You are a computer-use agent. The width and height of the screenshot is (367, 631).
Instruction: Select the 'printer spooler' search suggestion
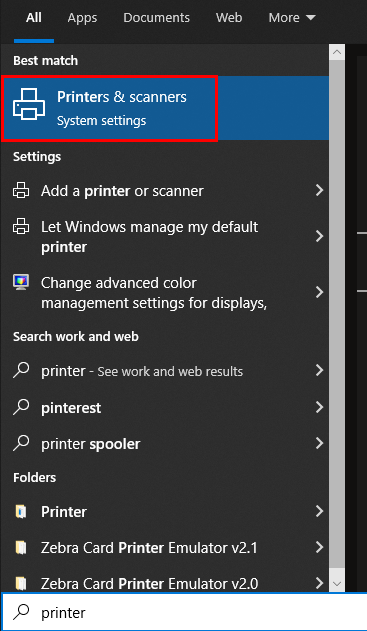165,443
